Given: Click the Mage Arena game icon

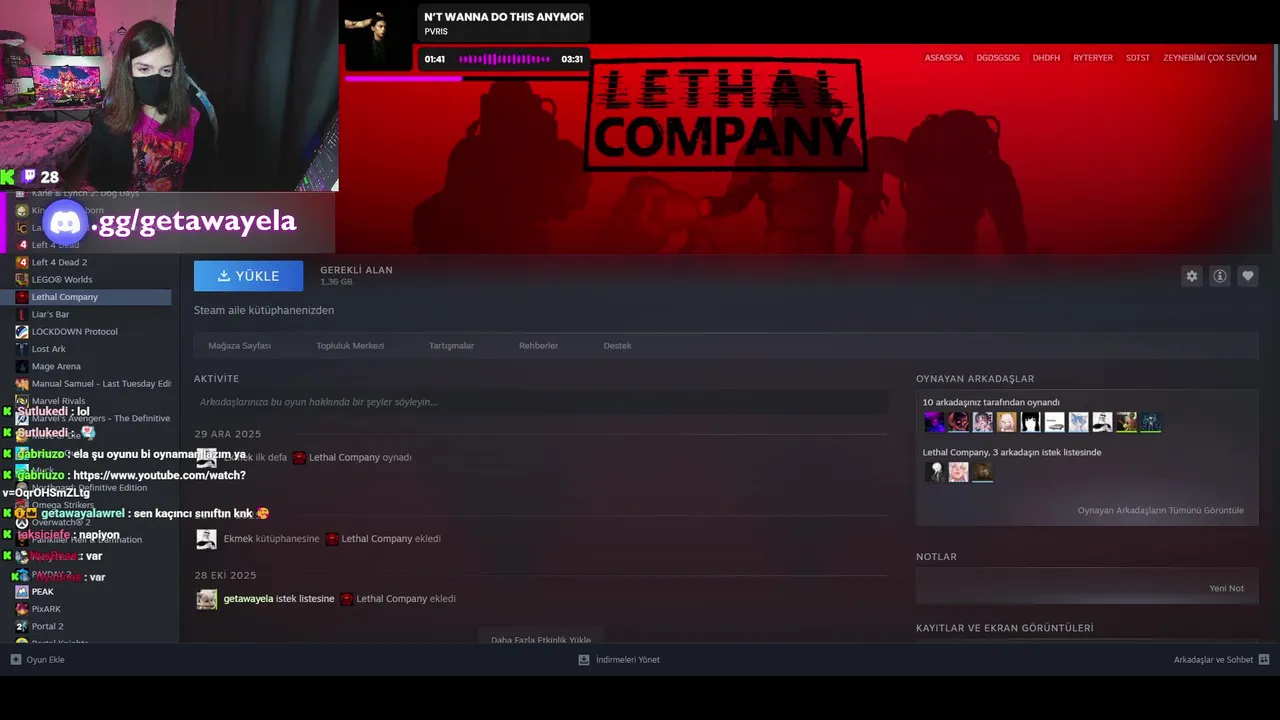Looking at the screenshot, I should pyautogui.click(x=22, y=366).
